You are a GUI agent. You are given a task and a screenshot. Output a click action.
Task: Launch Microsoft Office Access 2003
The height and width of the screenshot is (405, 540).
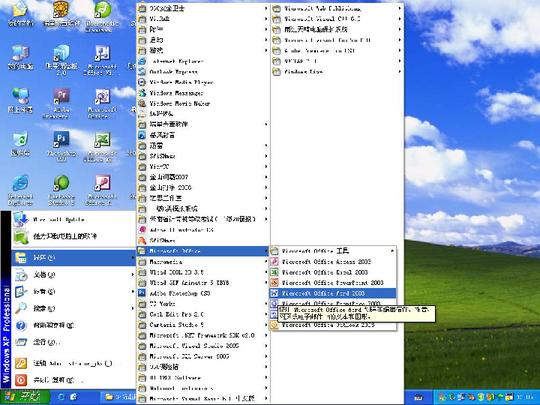pos(332,261)
